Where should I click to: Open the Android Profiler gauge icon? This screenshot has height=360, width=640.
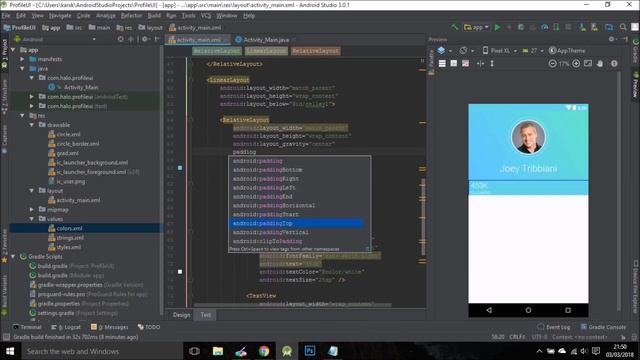click(x=544, y=27)
